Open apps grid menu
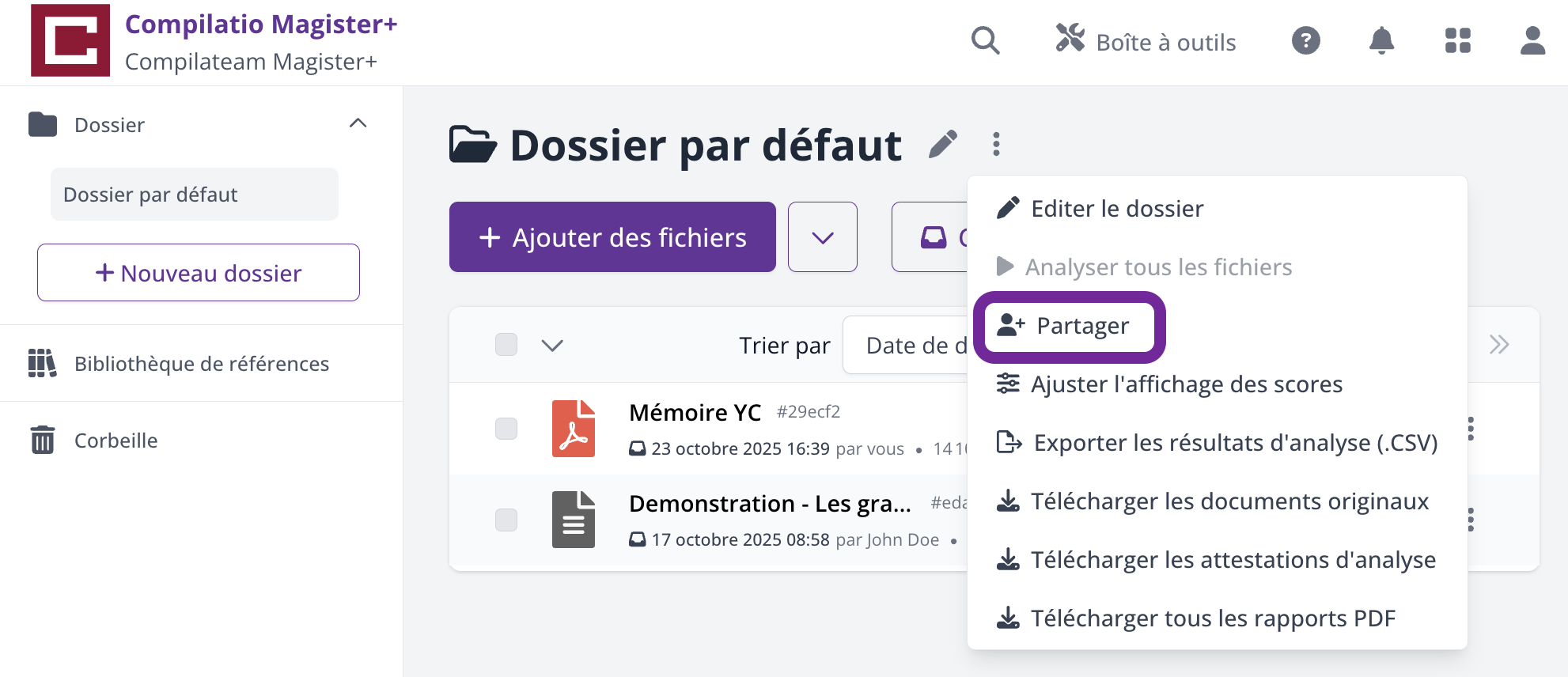The height and width of the screenshot is (677, 1568). coord(1458,40)
